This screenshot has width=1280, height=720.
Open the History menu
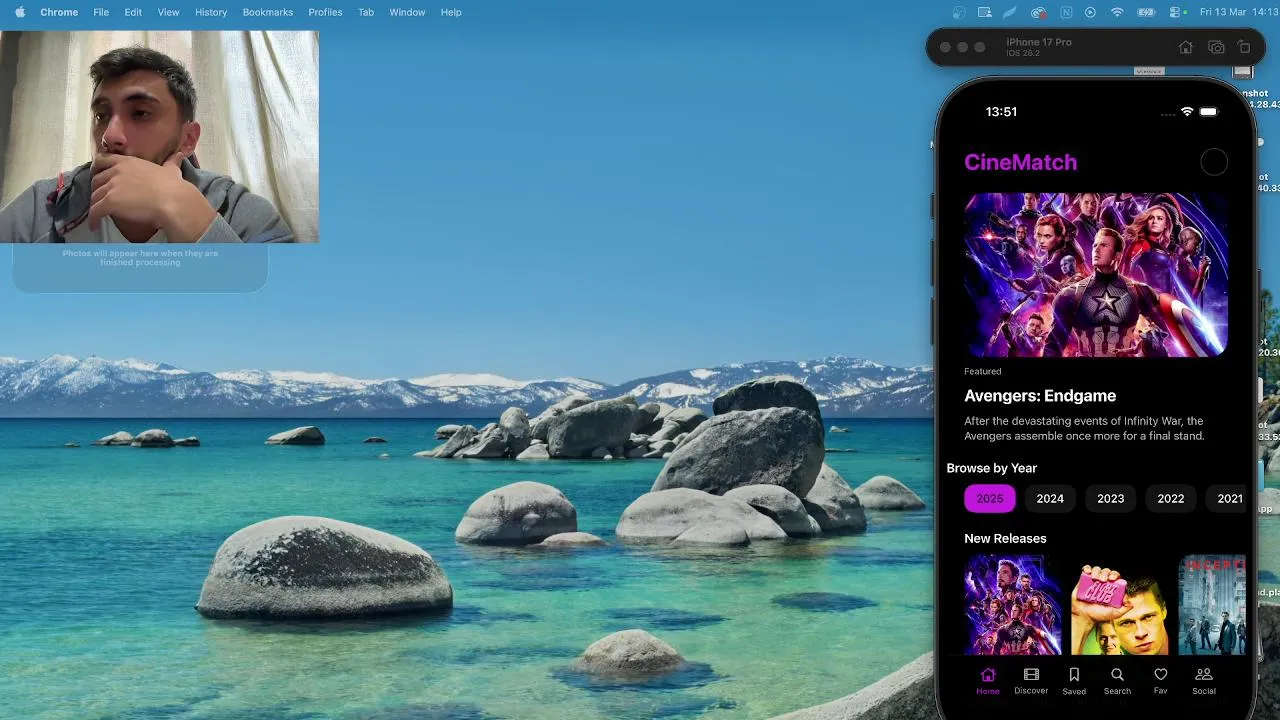(x=211, y=12)
